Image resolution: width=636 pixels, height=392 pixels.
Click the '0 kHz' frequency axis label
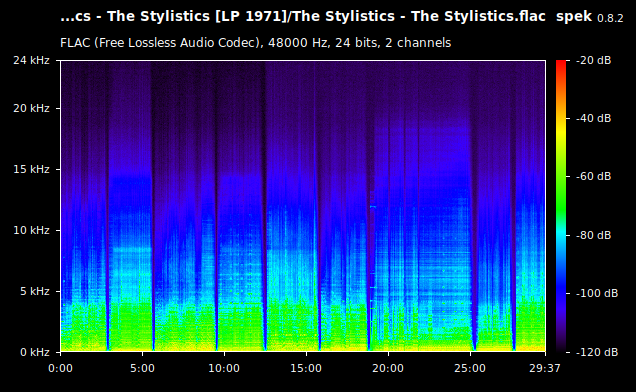coord(34,352)
